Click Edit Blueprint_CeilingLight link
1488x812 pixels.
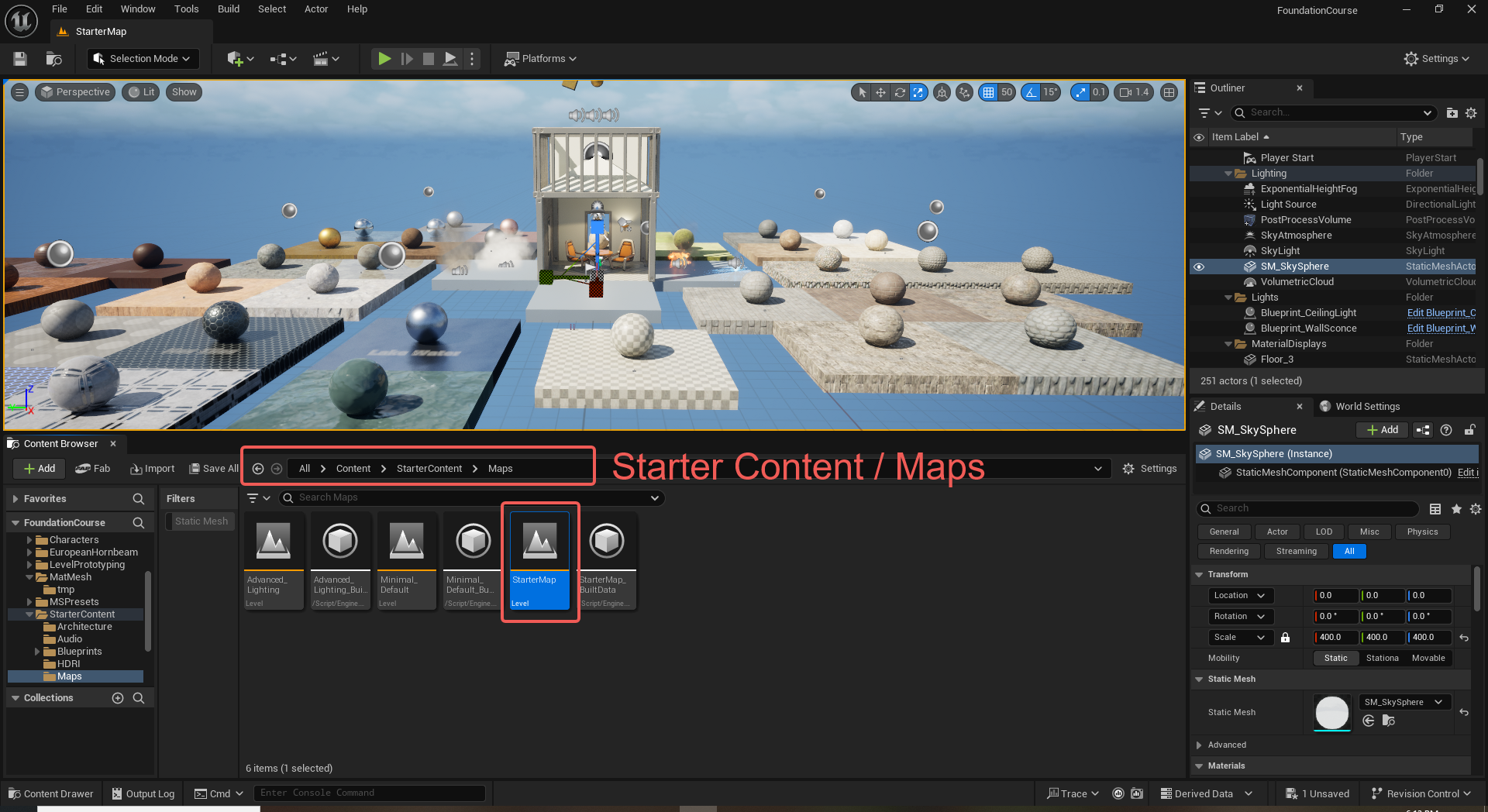coord(1441,313)
